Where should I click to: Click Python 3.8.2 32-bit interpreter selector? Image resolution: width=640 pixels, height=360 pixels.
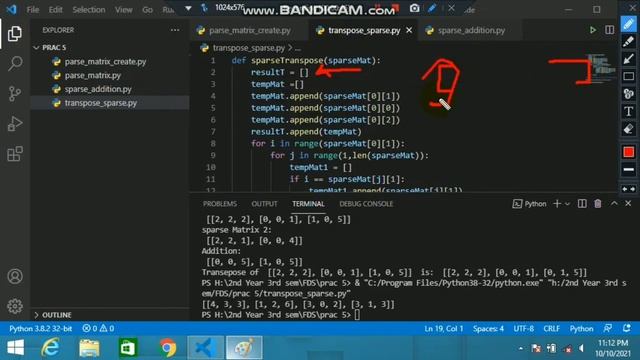[x=40, y=329]
